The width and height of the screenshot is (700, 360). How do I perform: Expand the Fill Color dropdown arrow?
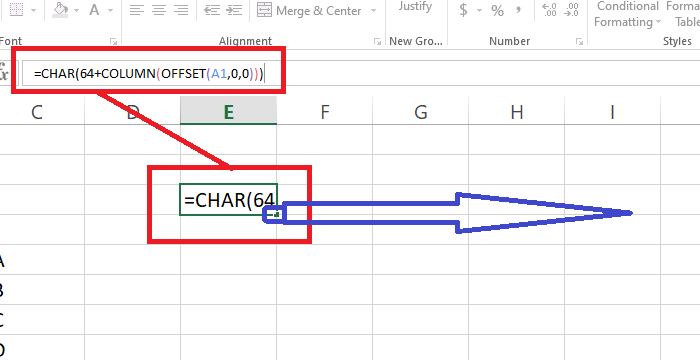(x=77, y=10)
